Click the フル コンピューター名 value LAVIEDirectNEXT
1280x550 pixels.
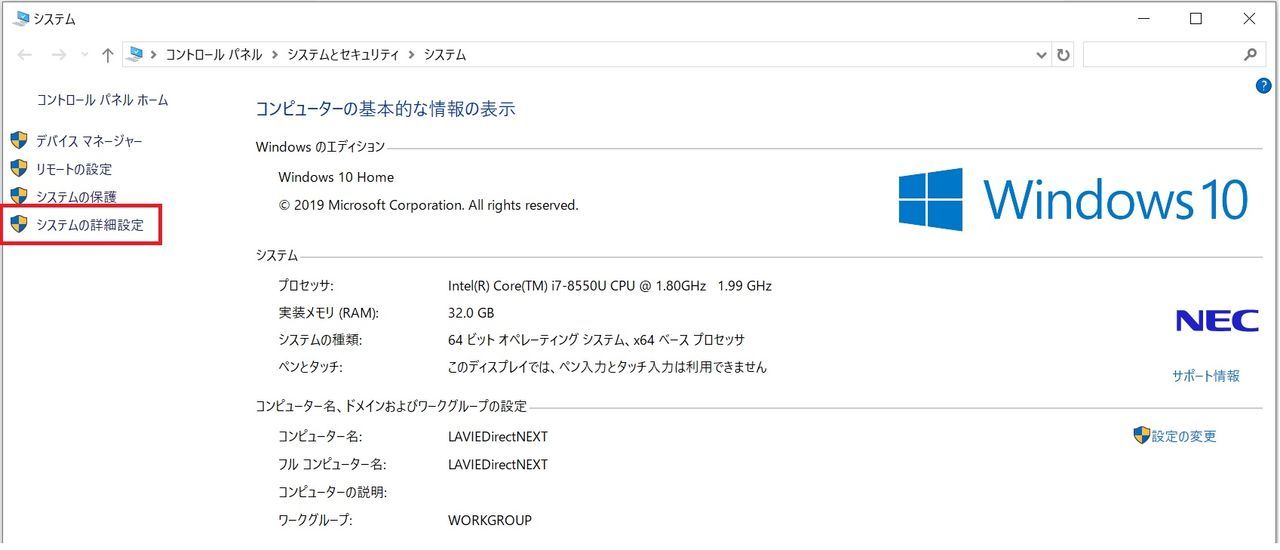point(498,464)
